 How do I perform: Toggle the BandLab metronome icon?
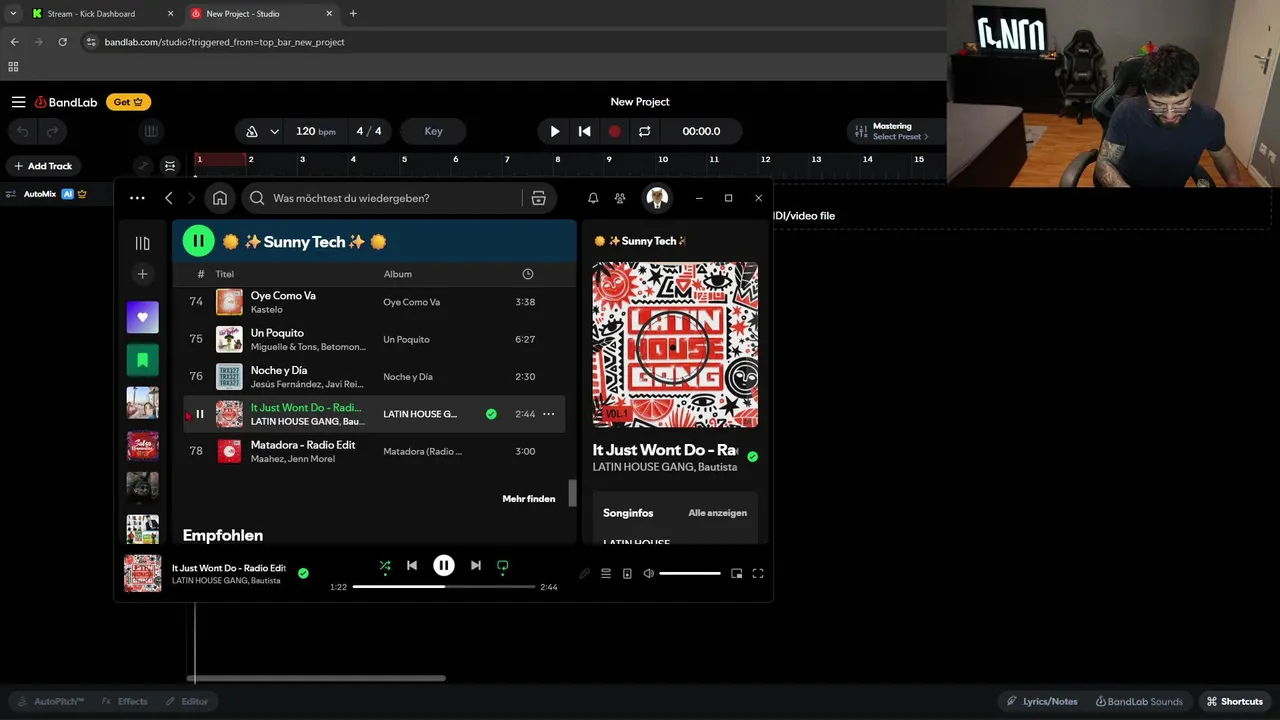252,131
